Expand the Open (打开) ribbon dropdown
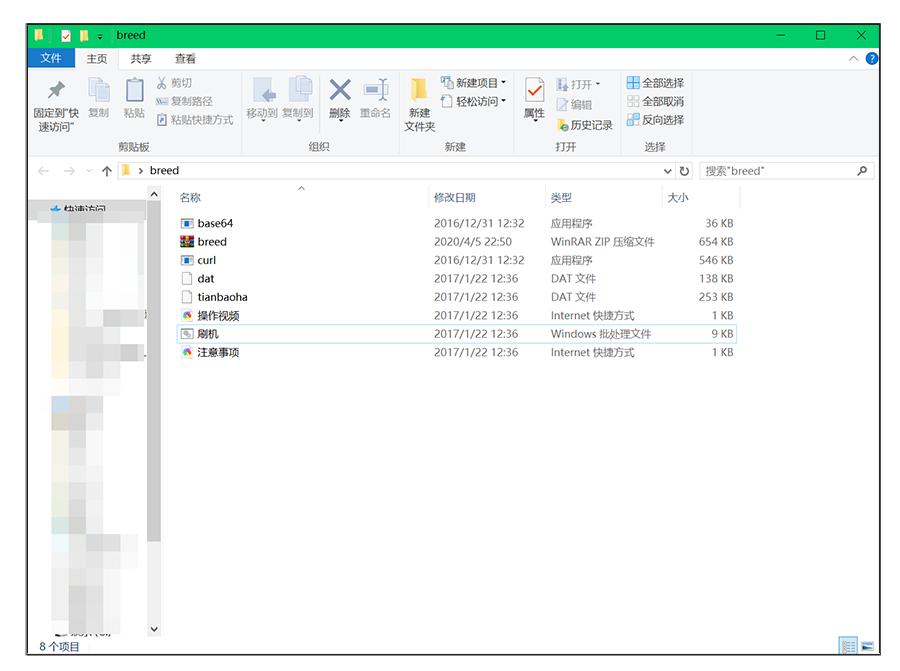 [x=578, y=84]
